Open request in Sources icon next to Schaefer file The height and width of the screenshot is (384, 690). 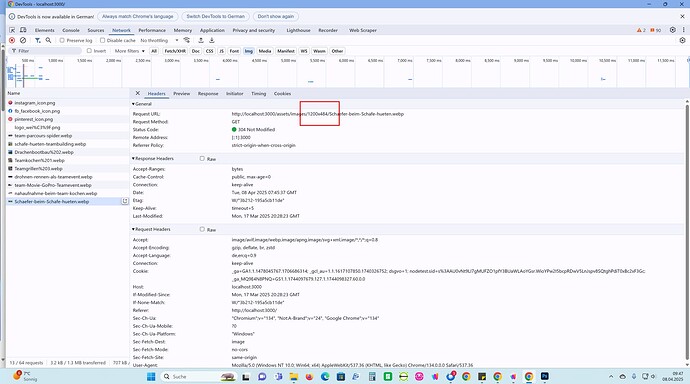[x=125, y=201]
